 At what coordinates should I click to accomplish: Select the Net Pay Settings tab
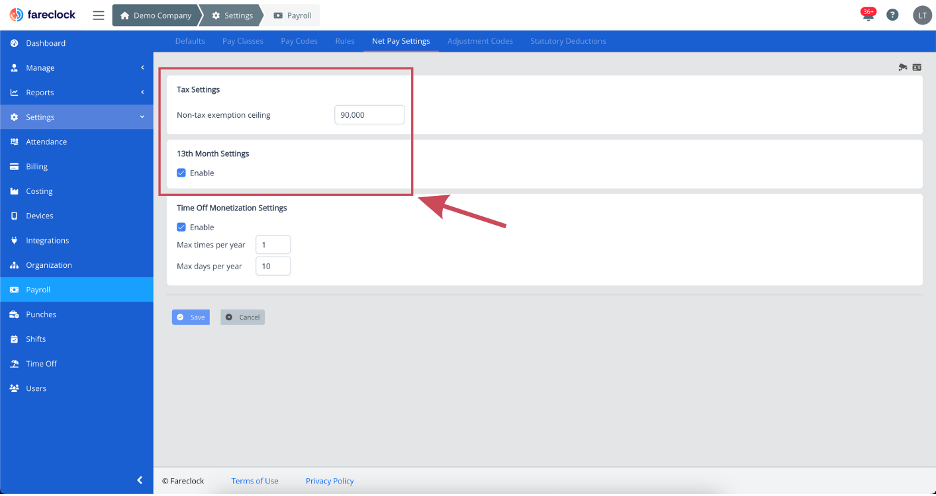(401, 41)
